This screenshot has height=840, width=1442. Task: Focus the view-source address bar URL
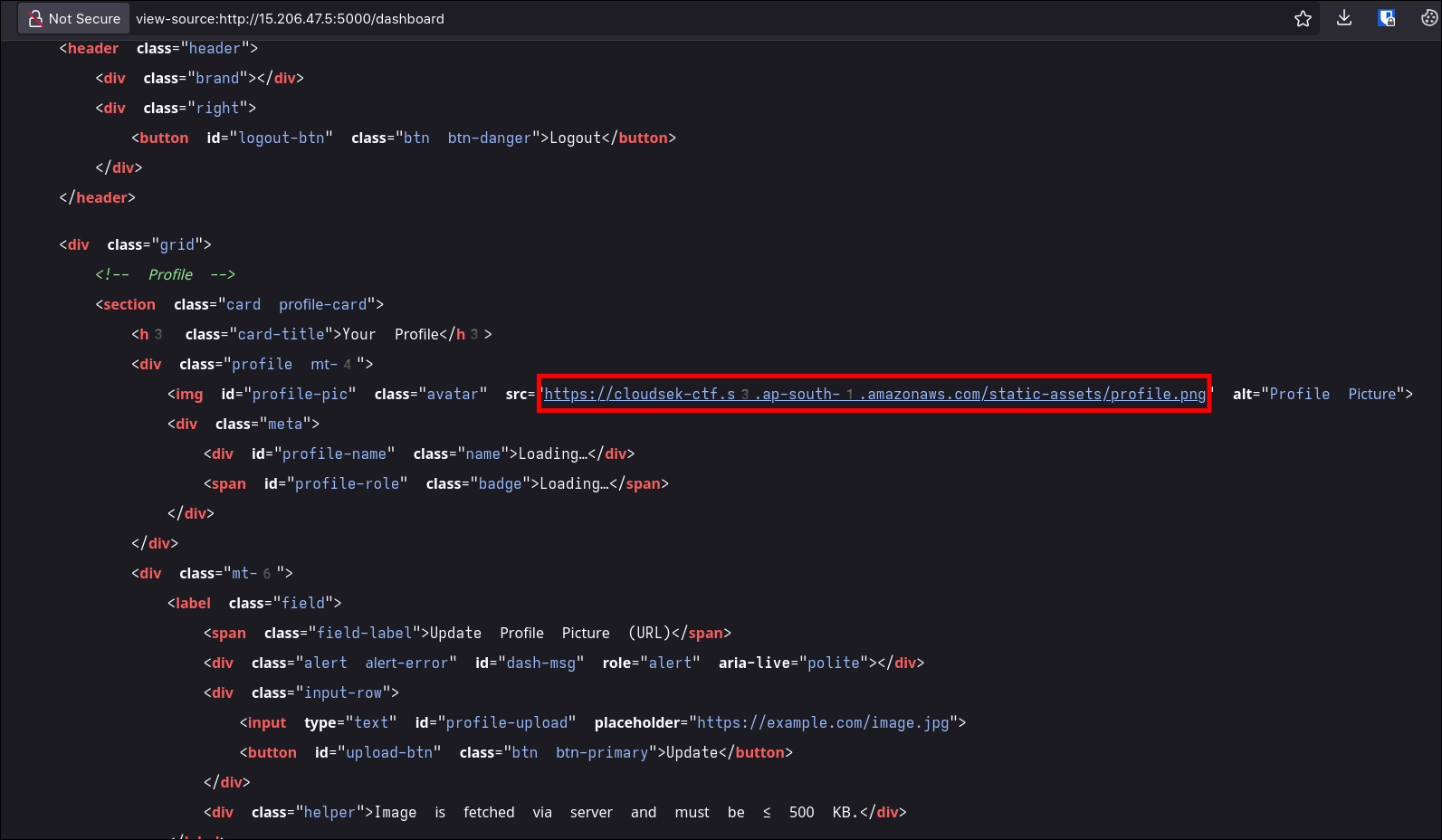[290, 19]
